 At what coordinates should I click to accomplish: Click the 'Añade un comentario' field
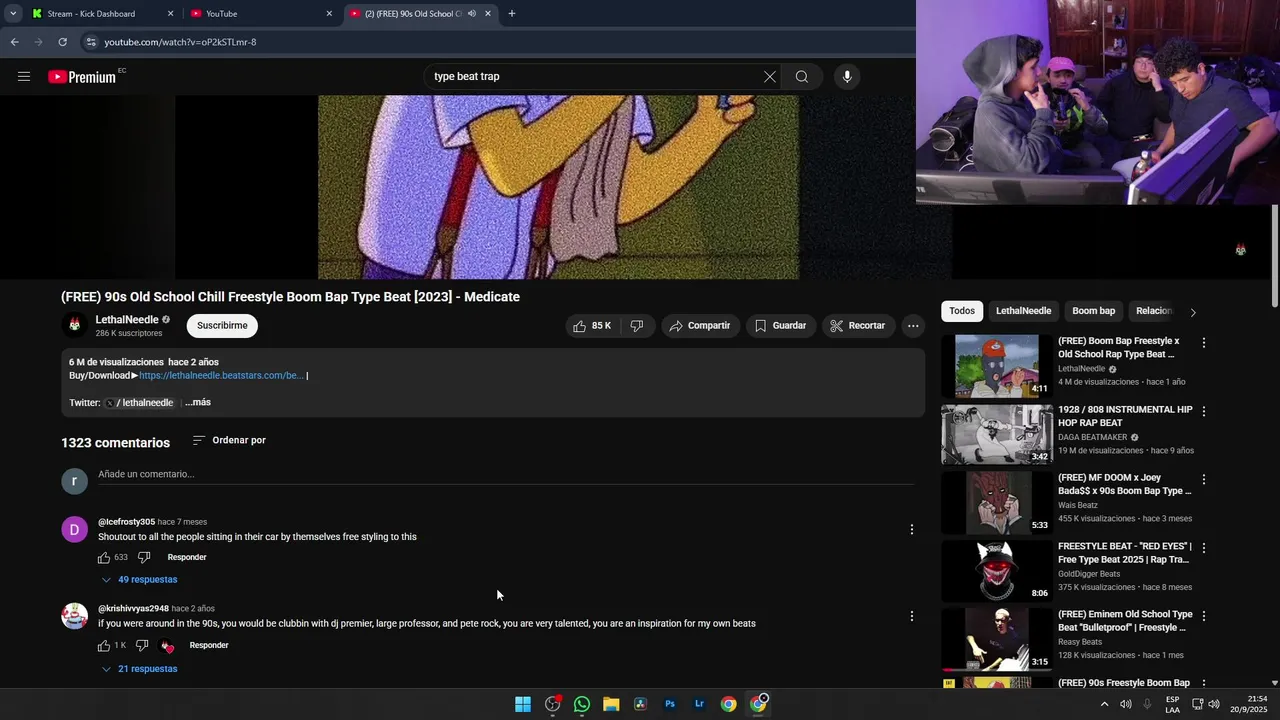pyautogui.click(x=506, y=474)
